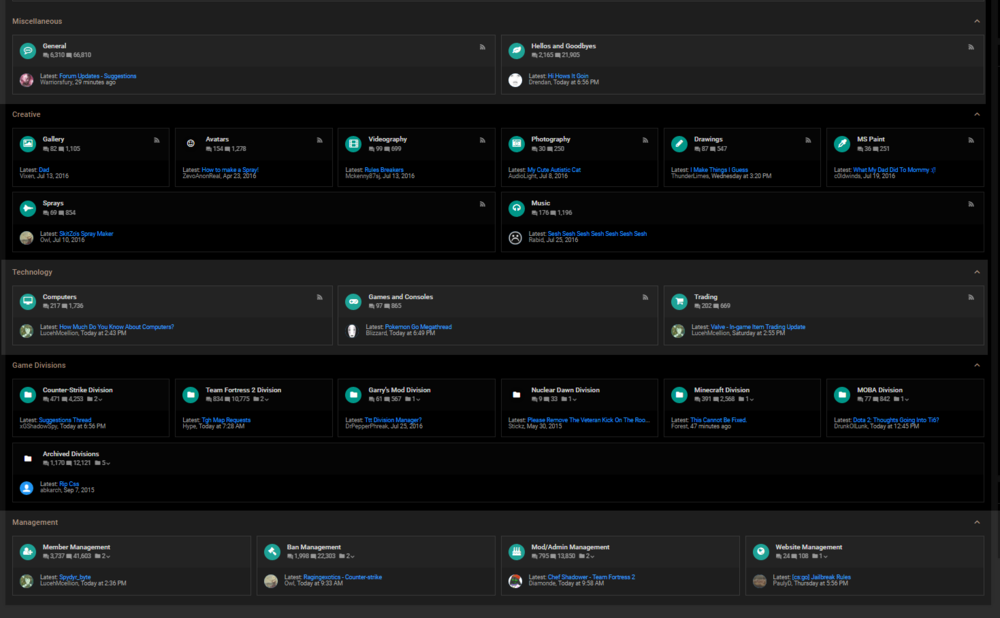Click the MS Paint brush icon

tap(842, 143)
